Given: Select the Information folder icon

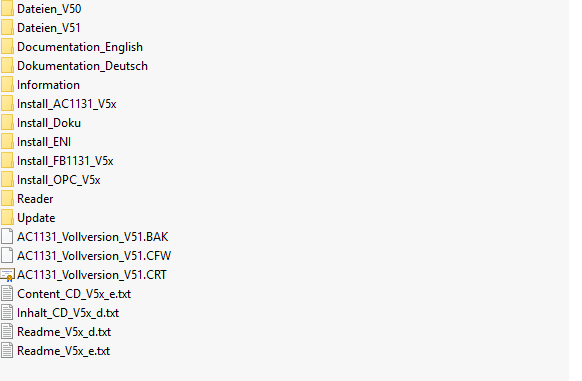Looking at the screenshot, I should (x=7, y=85).
